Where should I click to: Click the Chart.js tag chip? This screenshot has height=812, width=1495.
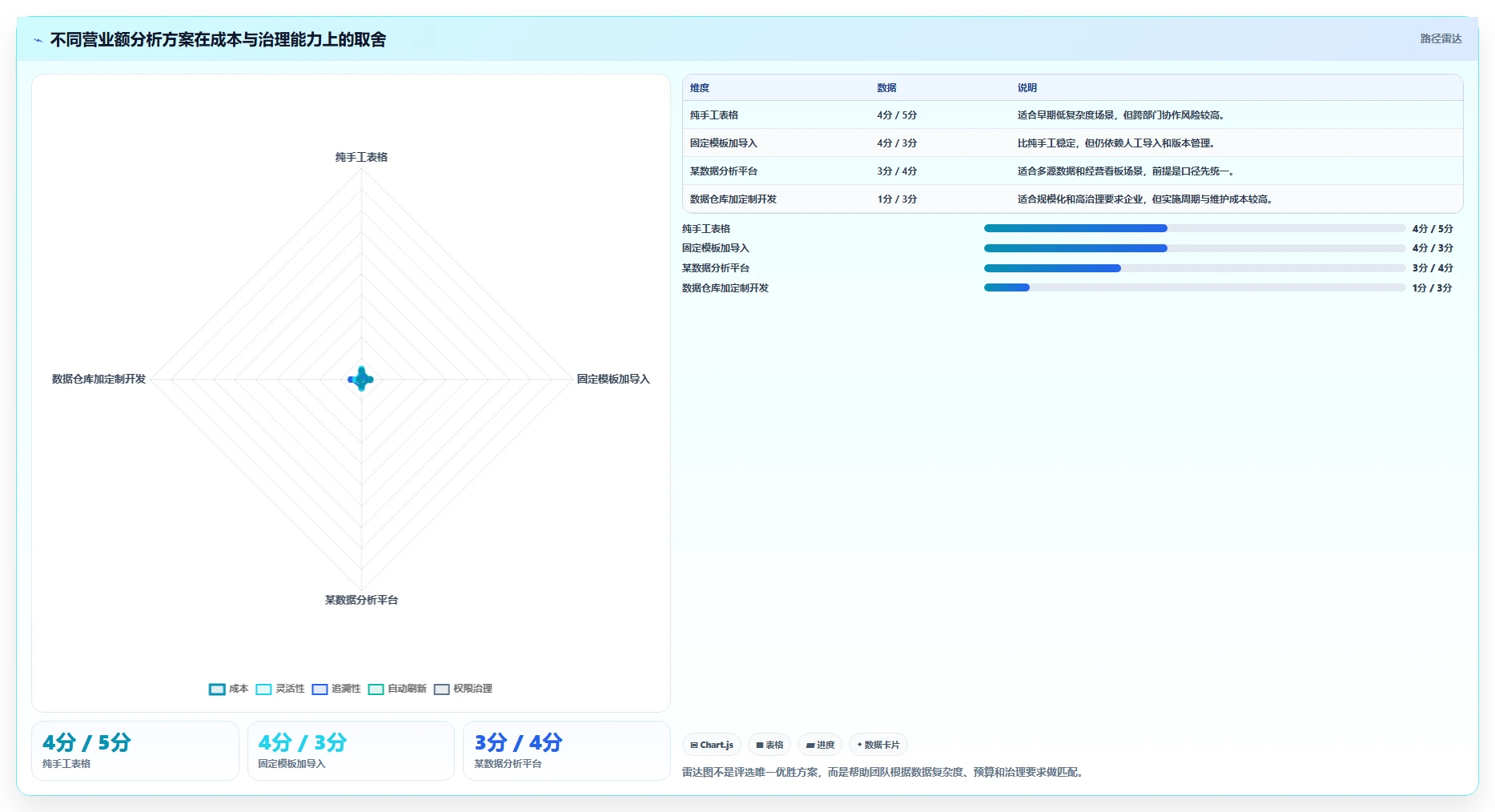pos(712,745)
